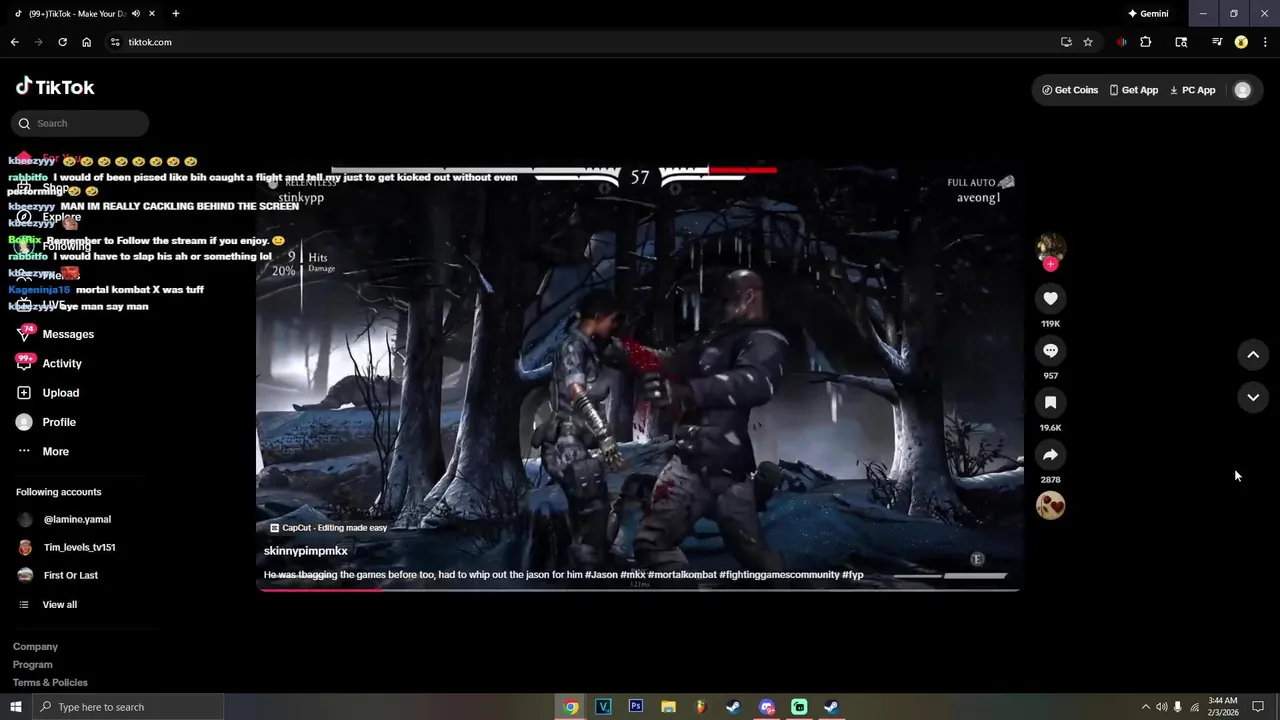This screenshot has width=1280, height=720.
Task: Open the account avatar menu at top right
Action: coord(1242,90)
